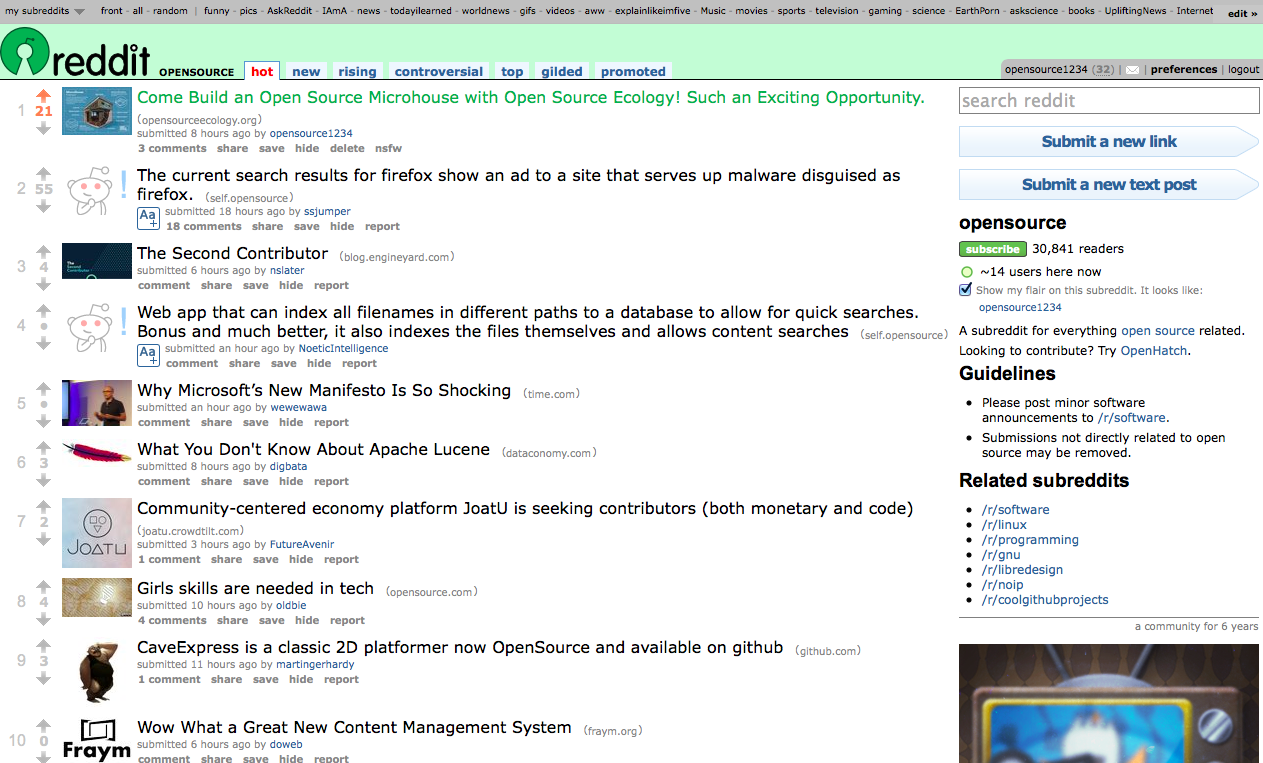Click the green subscribe button

(993, 249)
